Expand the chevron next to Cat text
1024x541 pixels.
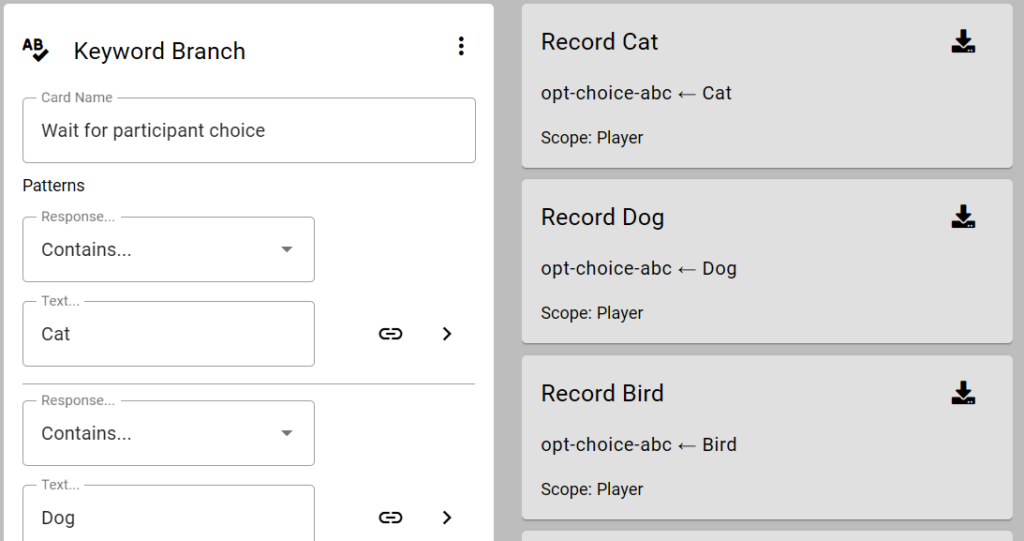tap(447, 334)
